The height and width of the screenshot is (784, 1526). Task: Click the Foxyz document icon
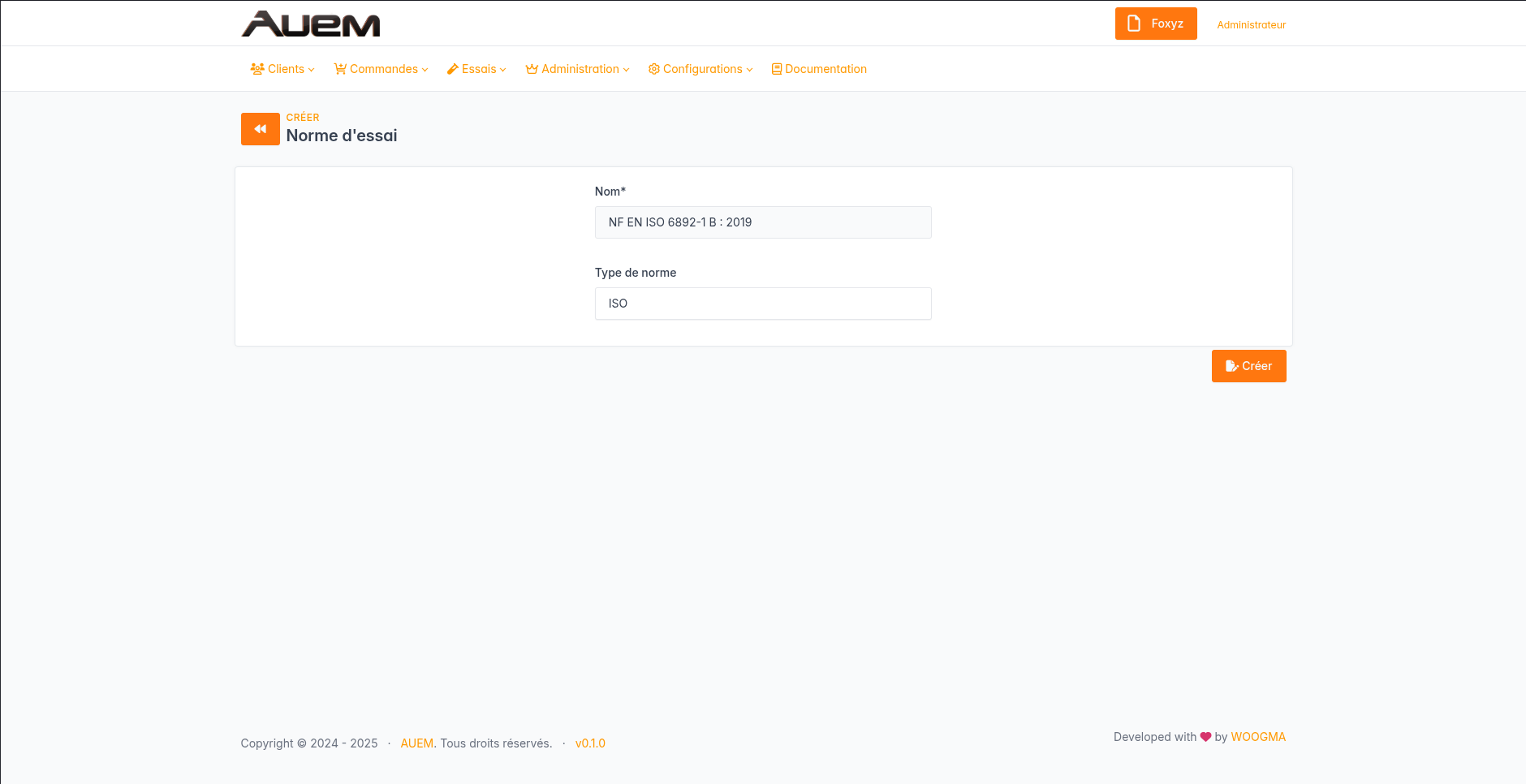1134,24
